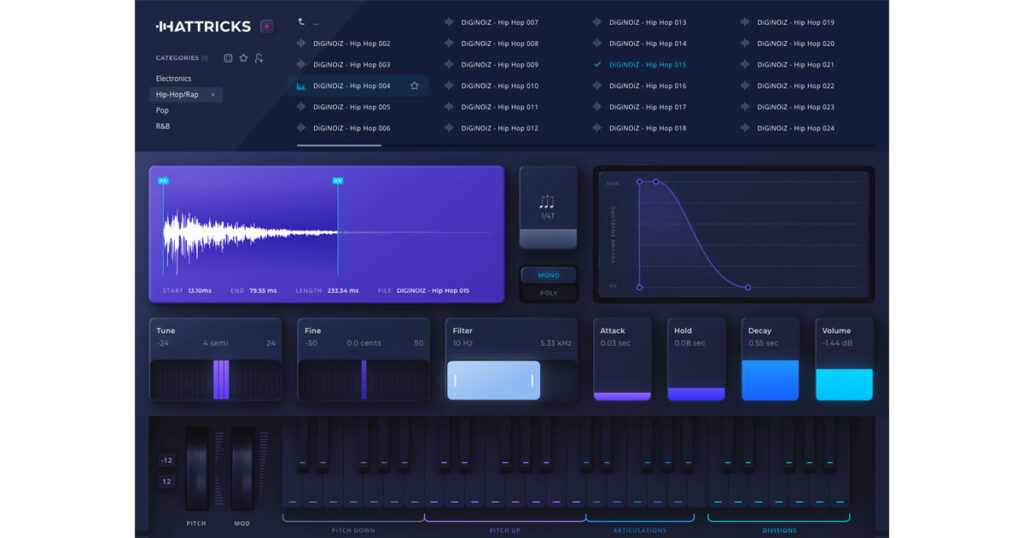Enable MONO voice mode

tap(548, 275)
